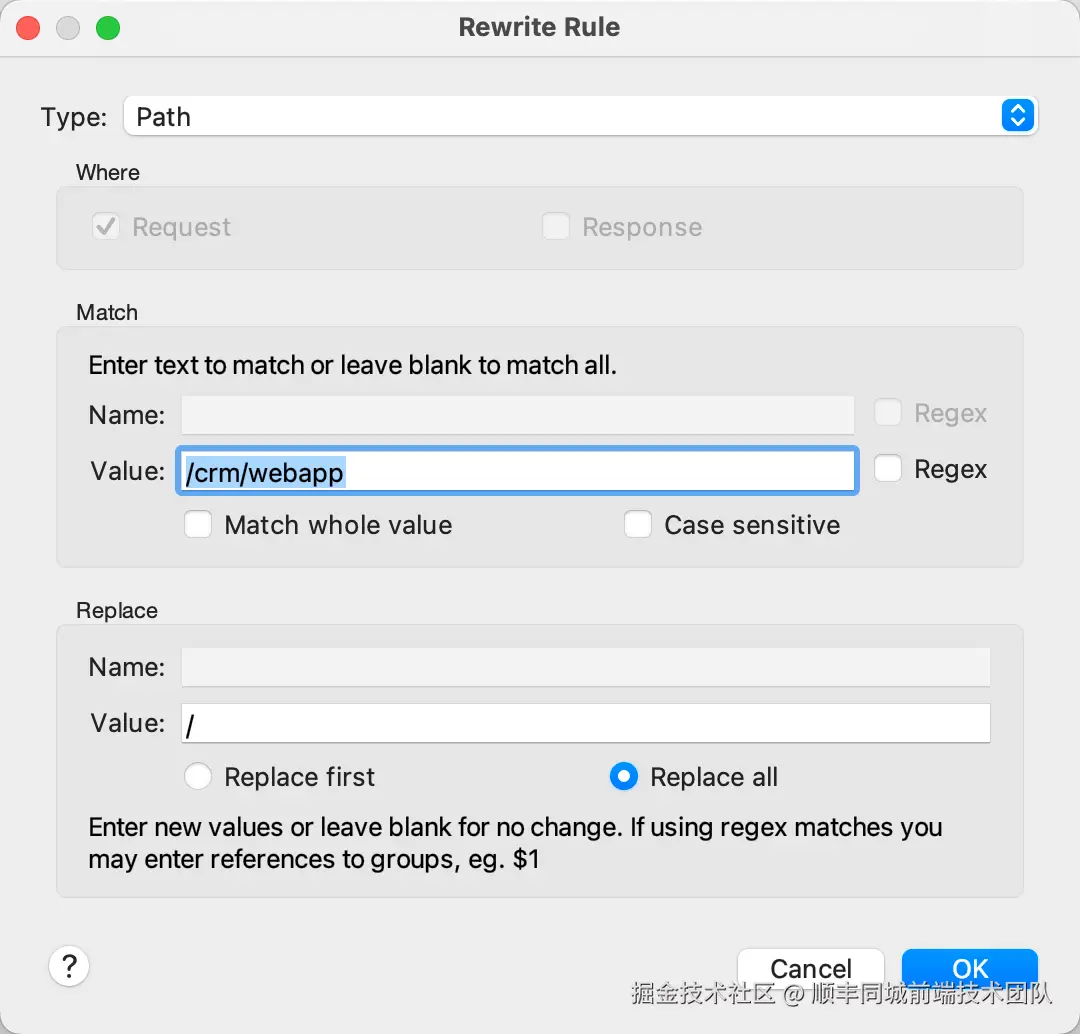This screenshot has height=1034, width=1080.
Task: Enable the Regex checkbox for Match Value
Action: pos(888,469)
